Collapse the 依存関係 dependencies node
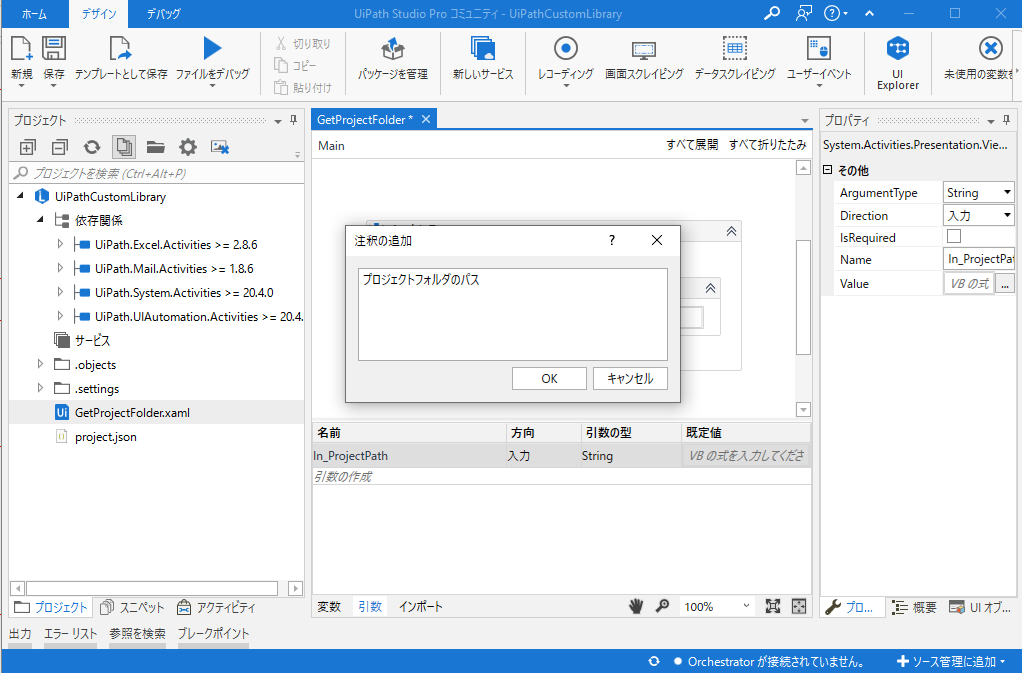The width and height of the screenshot is (1022, 673). click(x=40, y=220)
